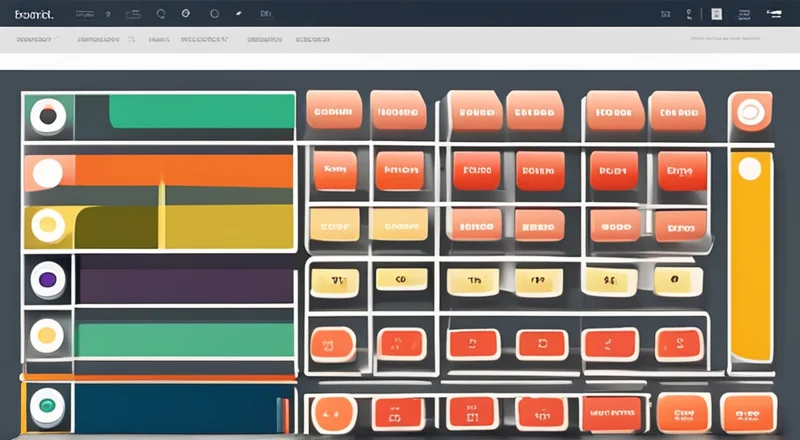Click the first pale yellow tile in the fourth grid row
Screen dimensions: 800x440
coord(333,282)
